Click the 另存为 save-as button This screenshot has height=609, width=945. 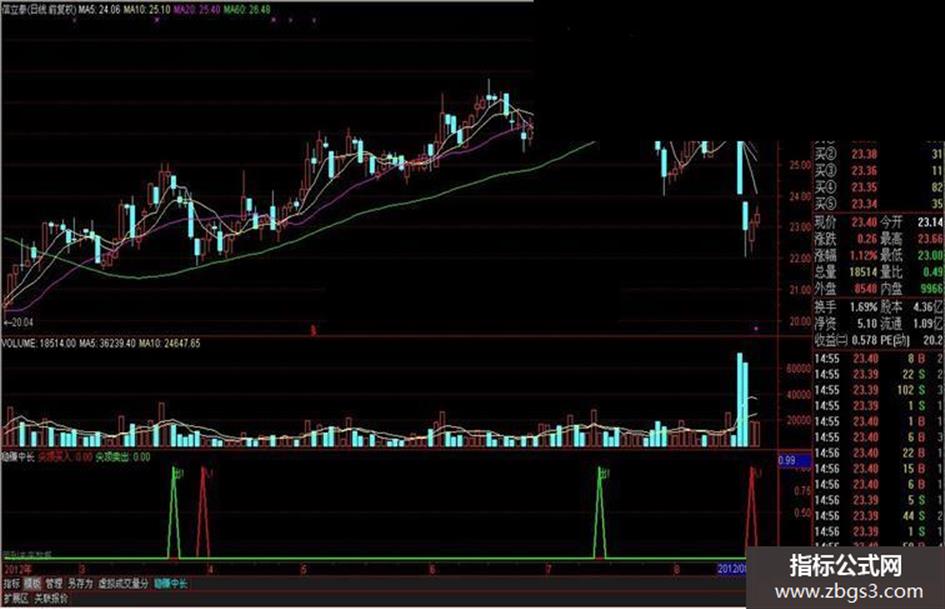[x=80, y=584]
